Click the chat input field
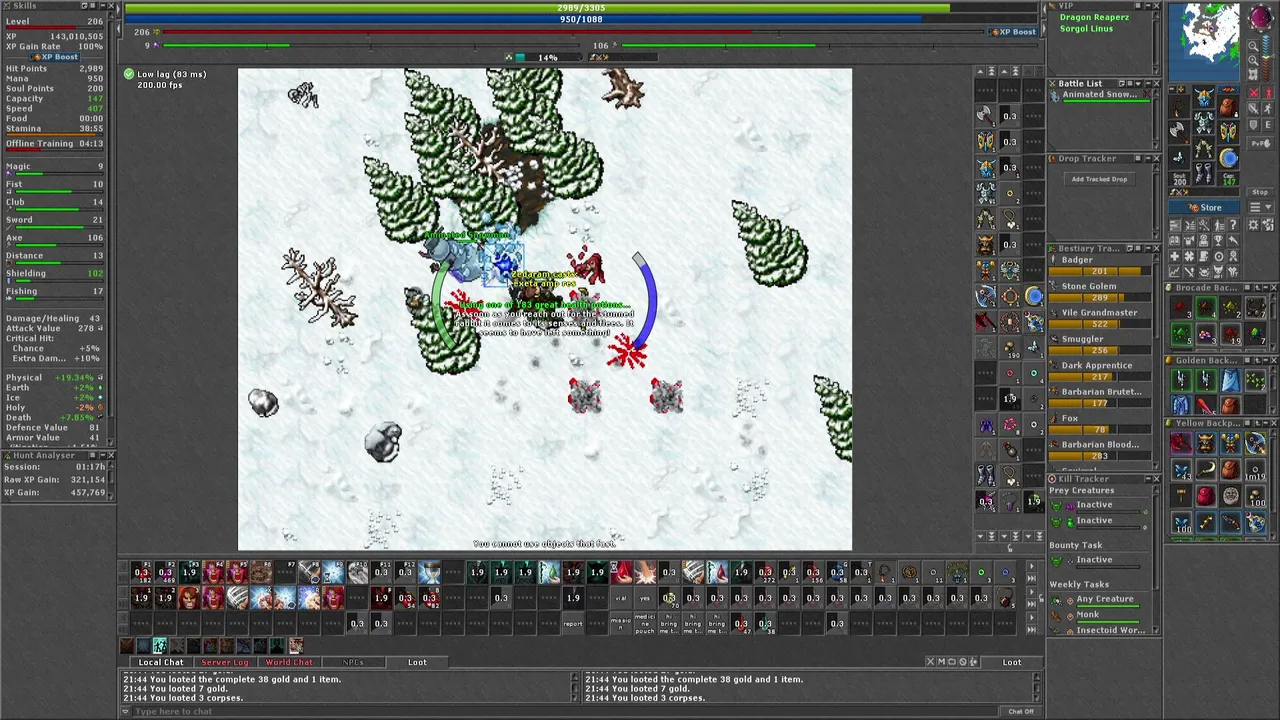Screen dimensions: 1280x720 (x=565, y=712)
